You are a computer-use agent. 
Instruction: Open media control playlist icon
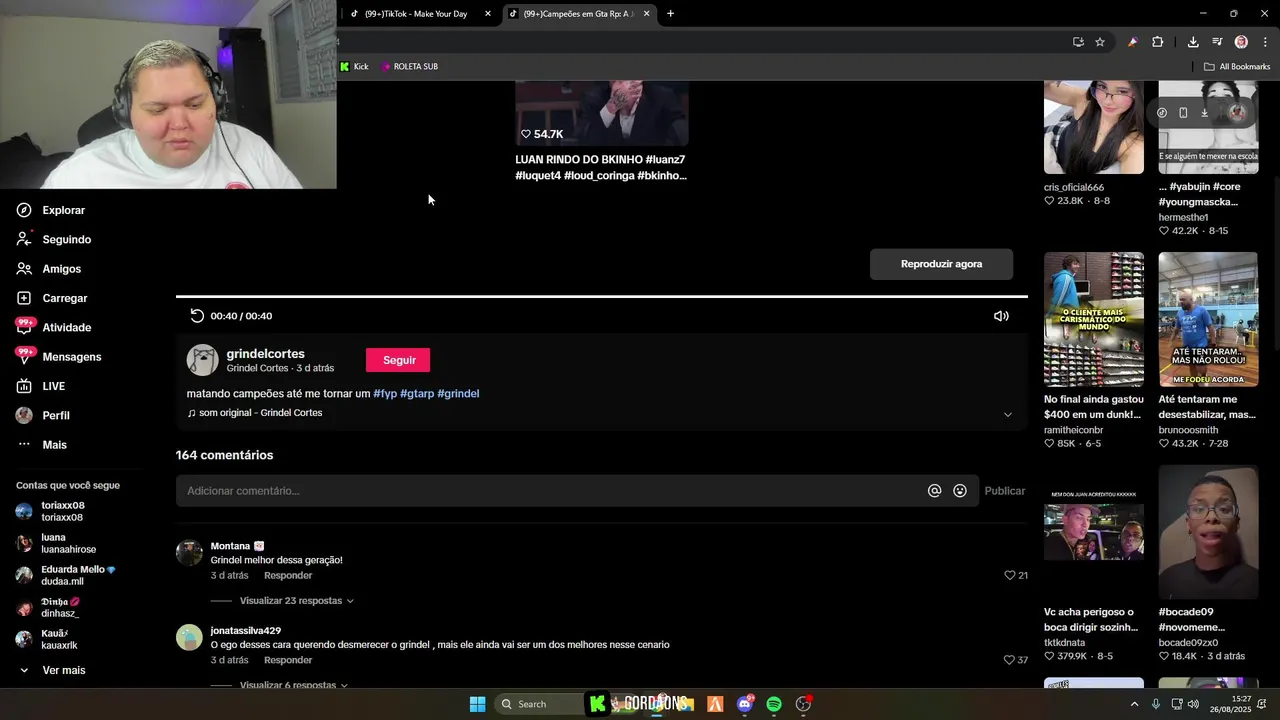[1217, 42]
